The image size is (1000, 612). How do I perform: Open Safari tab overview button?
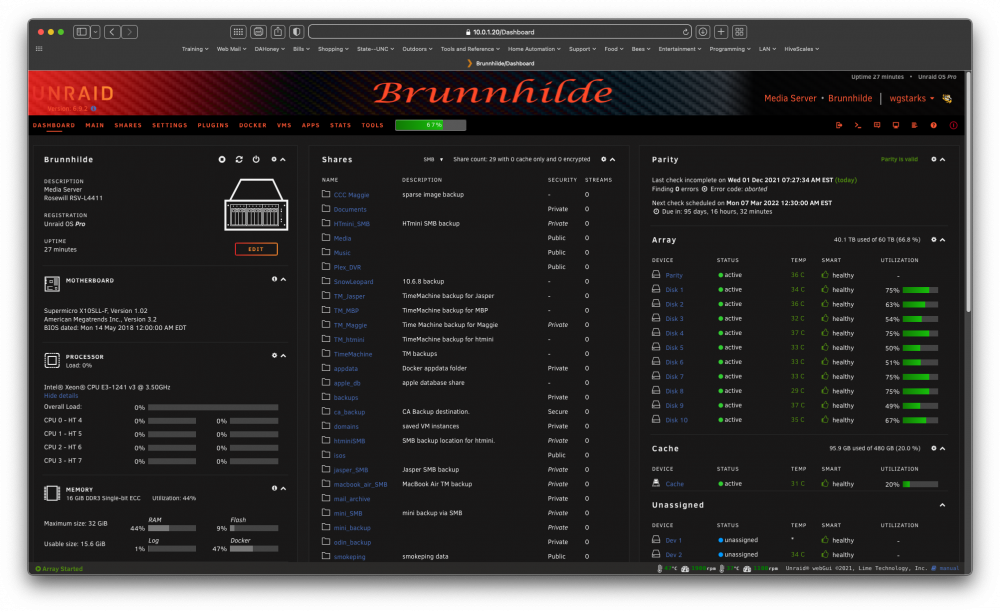tap(740, 32)
